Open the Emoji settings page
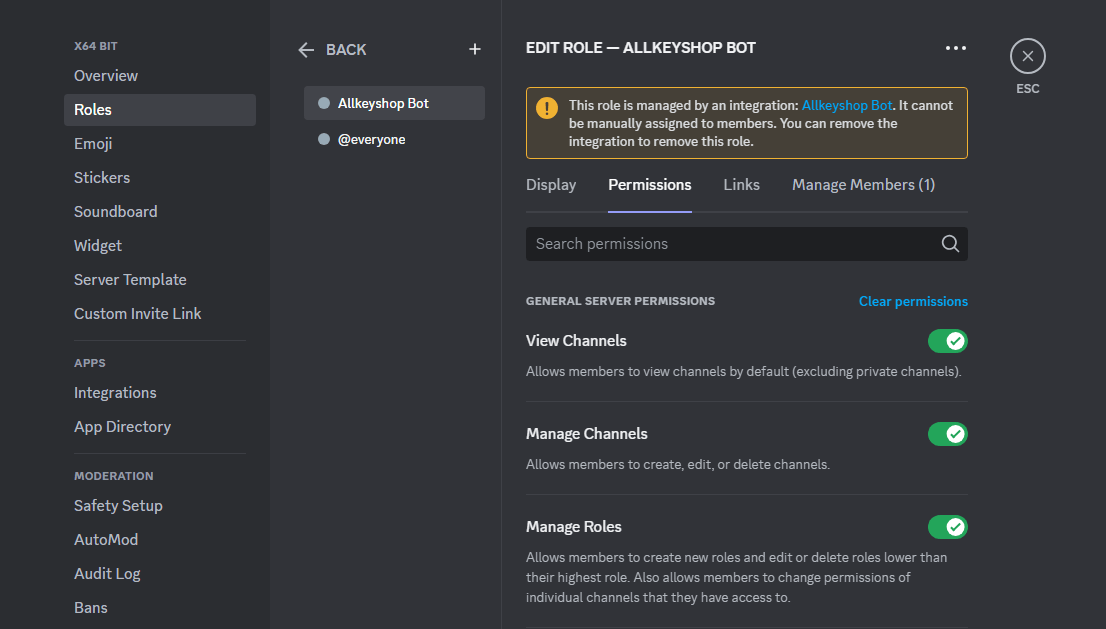 pyautogui.click(x=93, y=144)
